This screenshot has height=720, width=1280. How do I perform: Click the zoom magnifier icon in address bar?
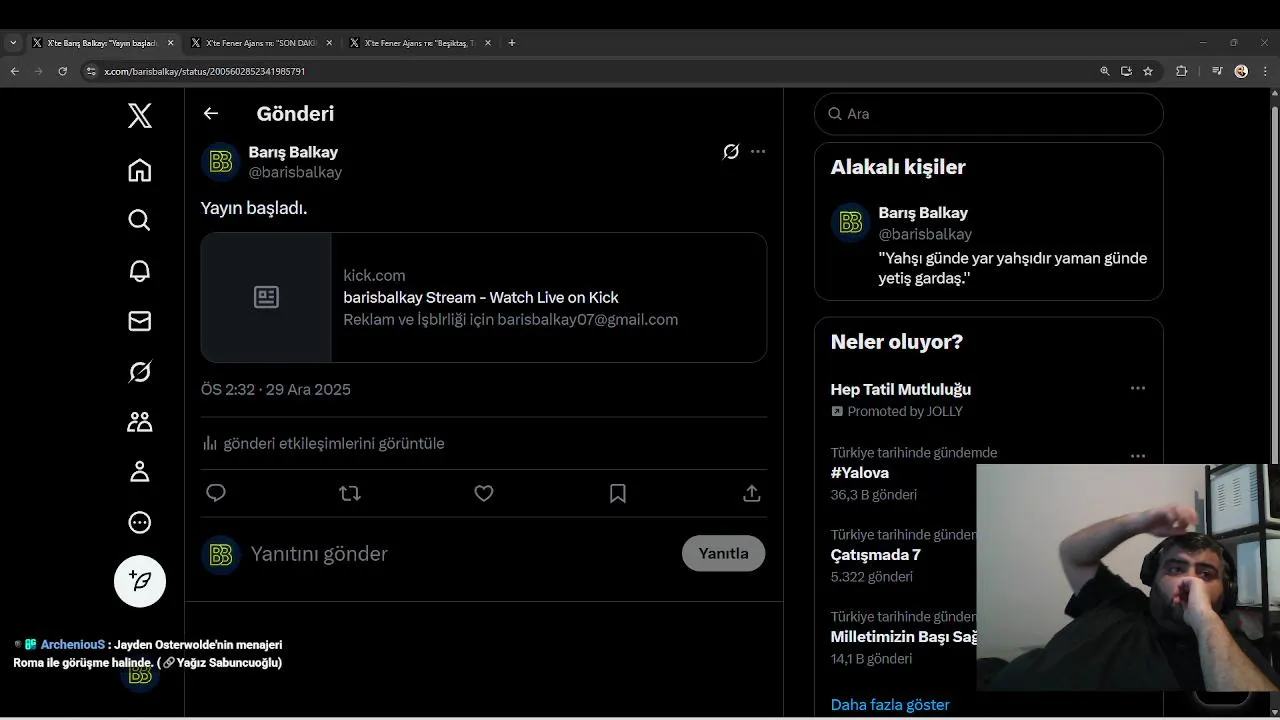[1105, 71]
